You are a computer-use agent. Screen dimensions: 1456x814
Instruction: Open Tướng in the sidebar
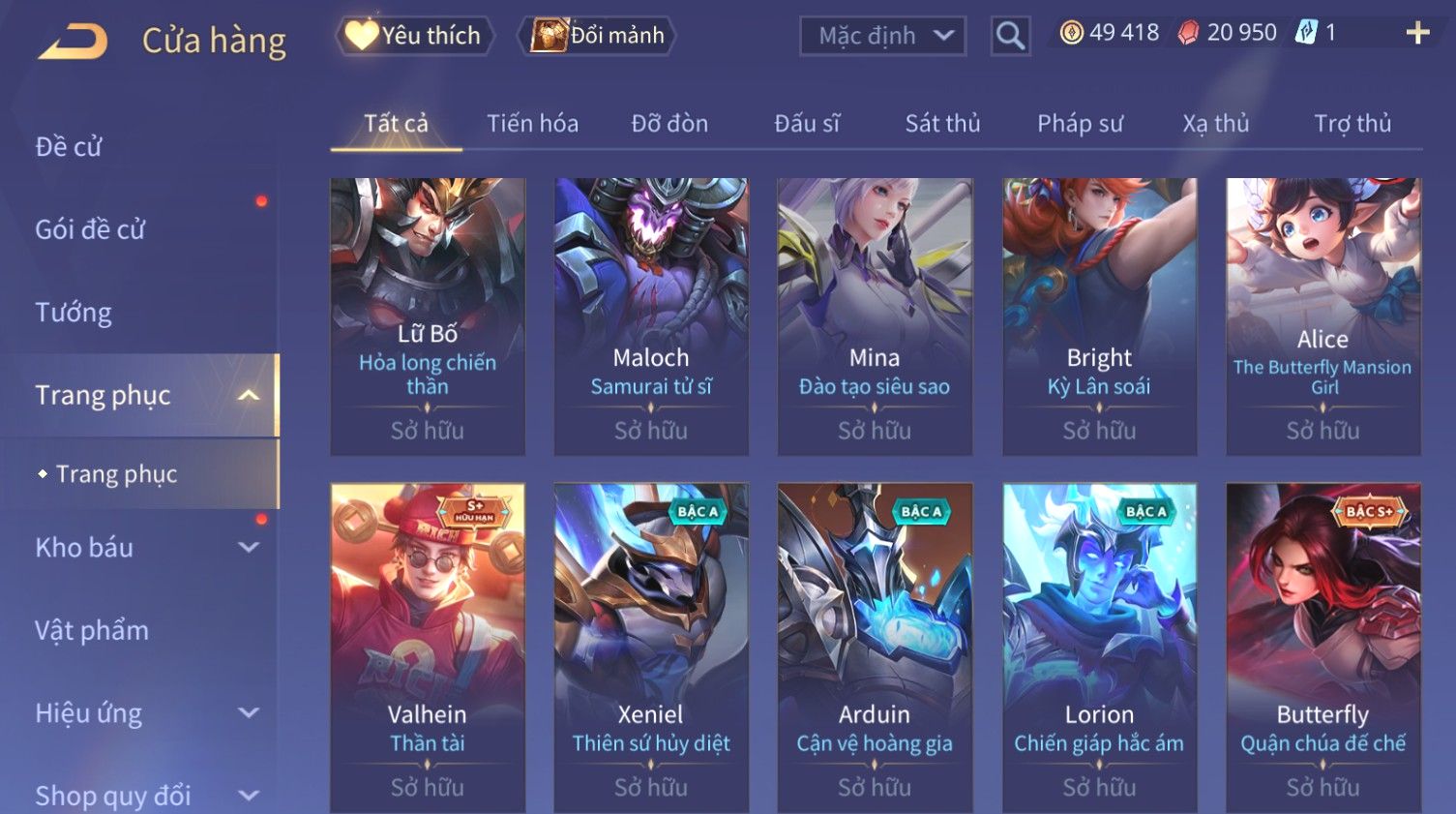pyautogui.click(x=74, y=313)
